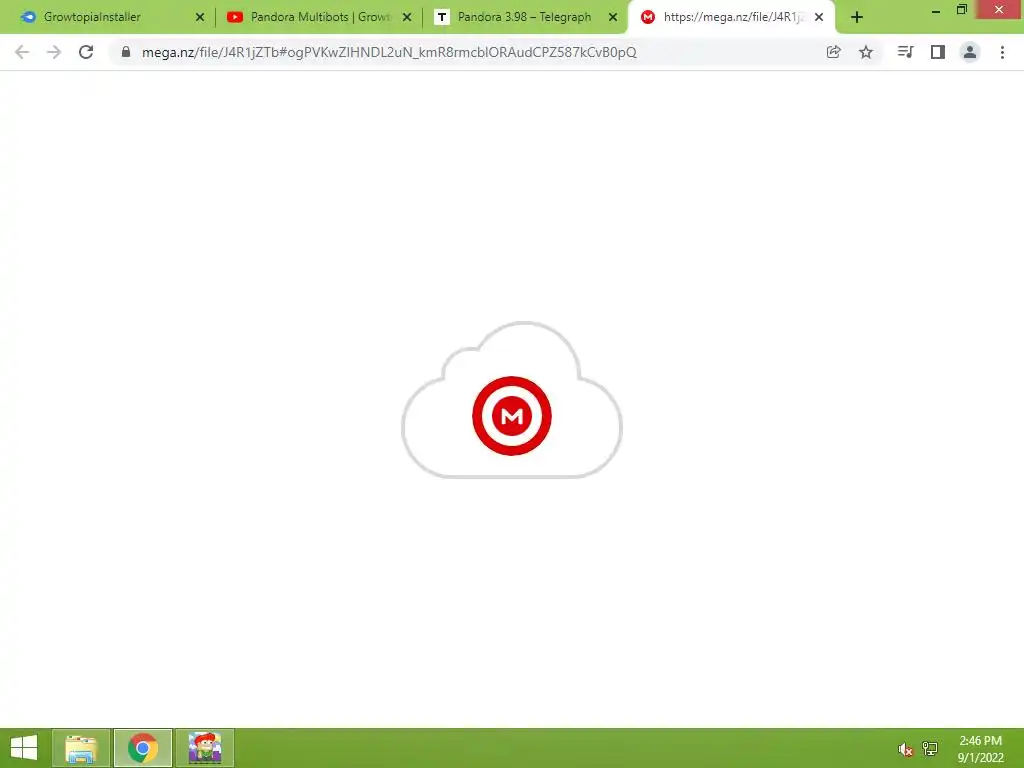1024x768 pixels.
Task: Open Chrome profile menu
Action: pyautogui.click(x=970, y=52)
